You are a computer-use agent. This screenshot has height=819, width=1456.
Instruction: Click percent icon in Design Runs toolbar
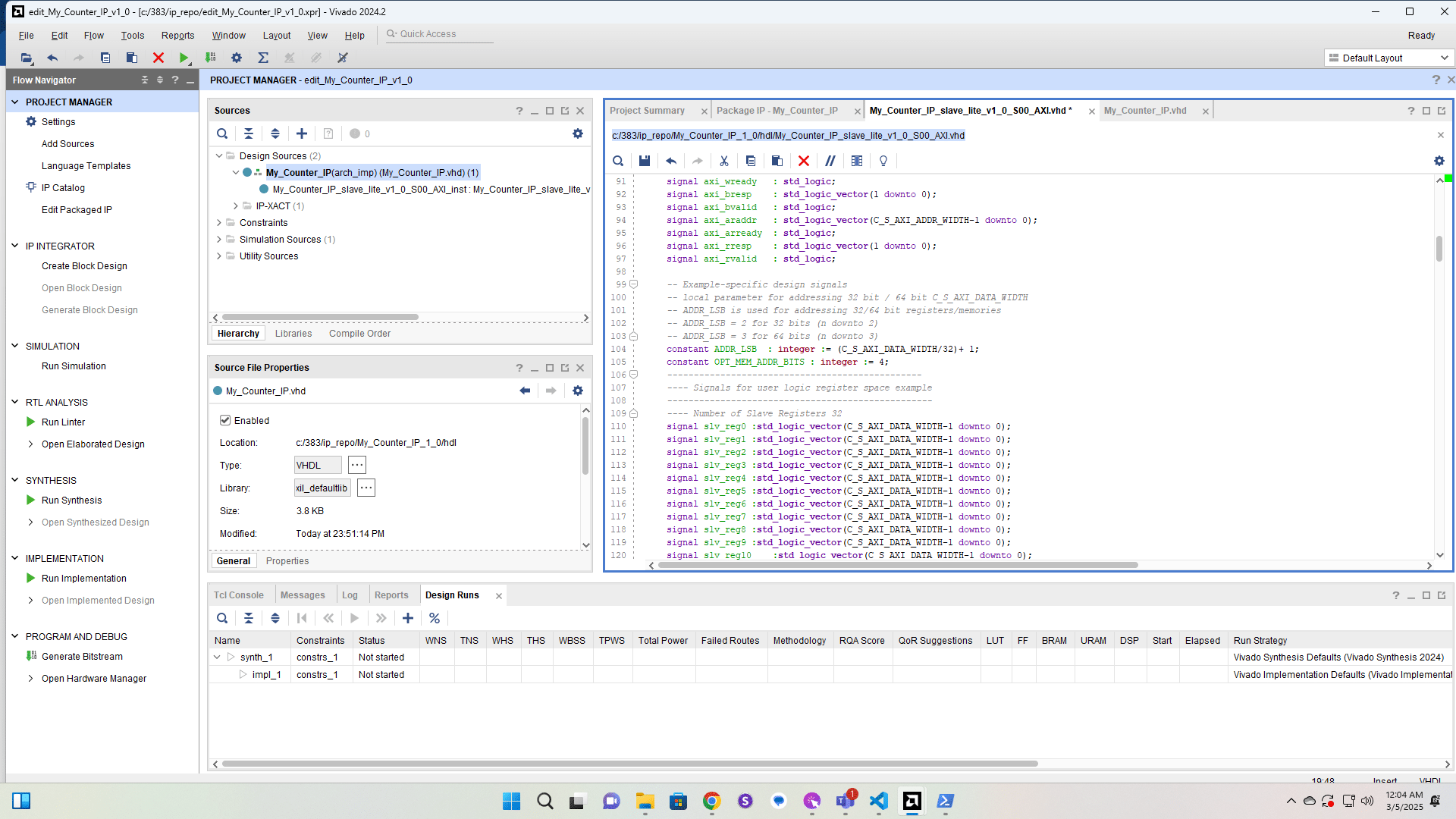[434, 618]
